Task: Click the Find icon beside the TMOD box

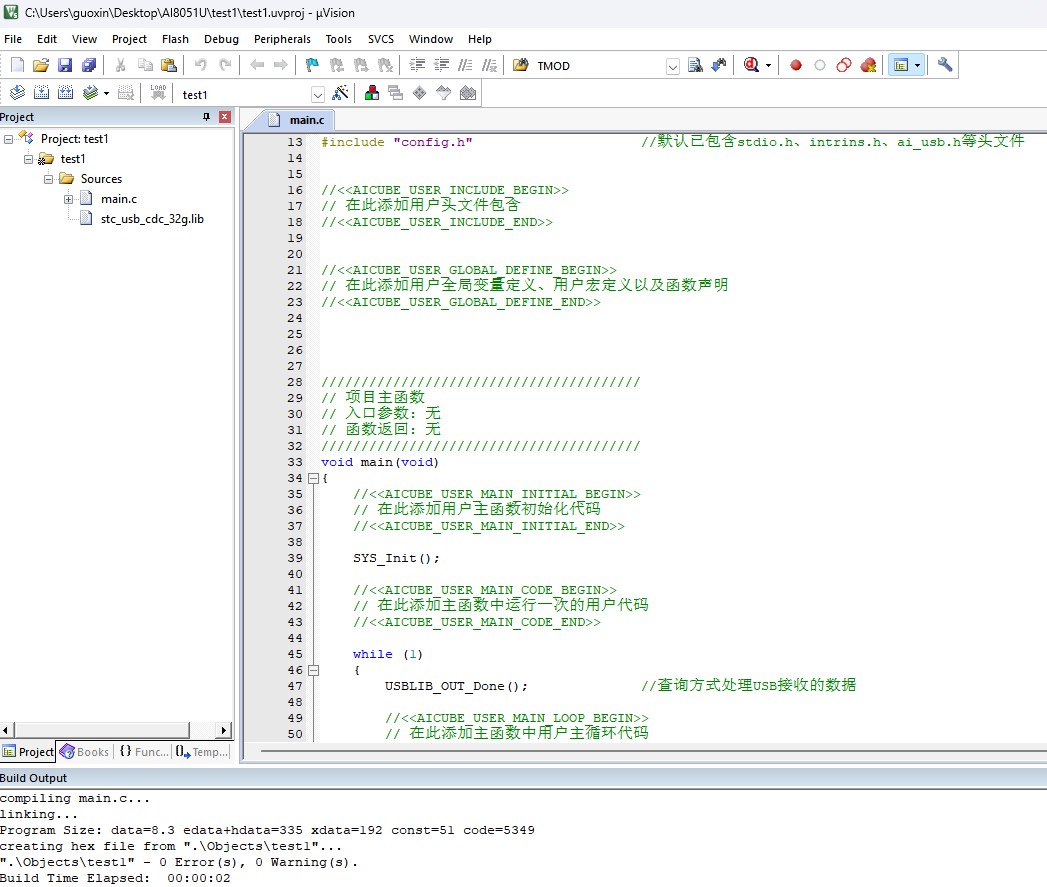Action: click(695, 65)
